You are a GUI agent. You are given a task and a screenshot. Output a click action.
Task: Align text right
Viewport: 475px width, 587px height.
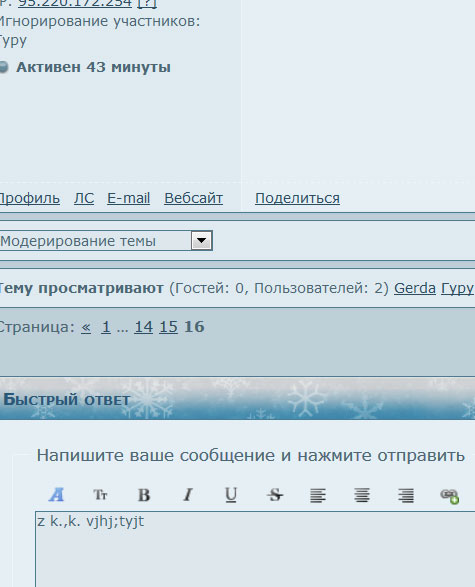(x=405, y=495)
